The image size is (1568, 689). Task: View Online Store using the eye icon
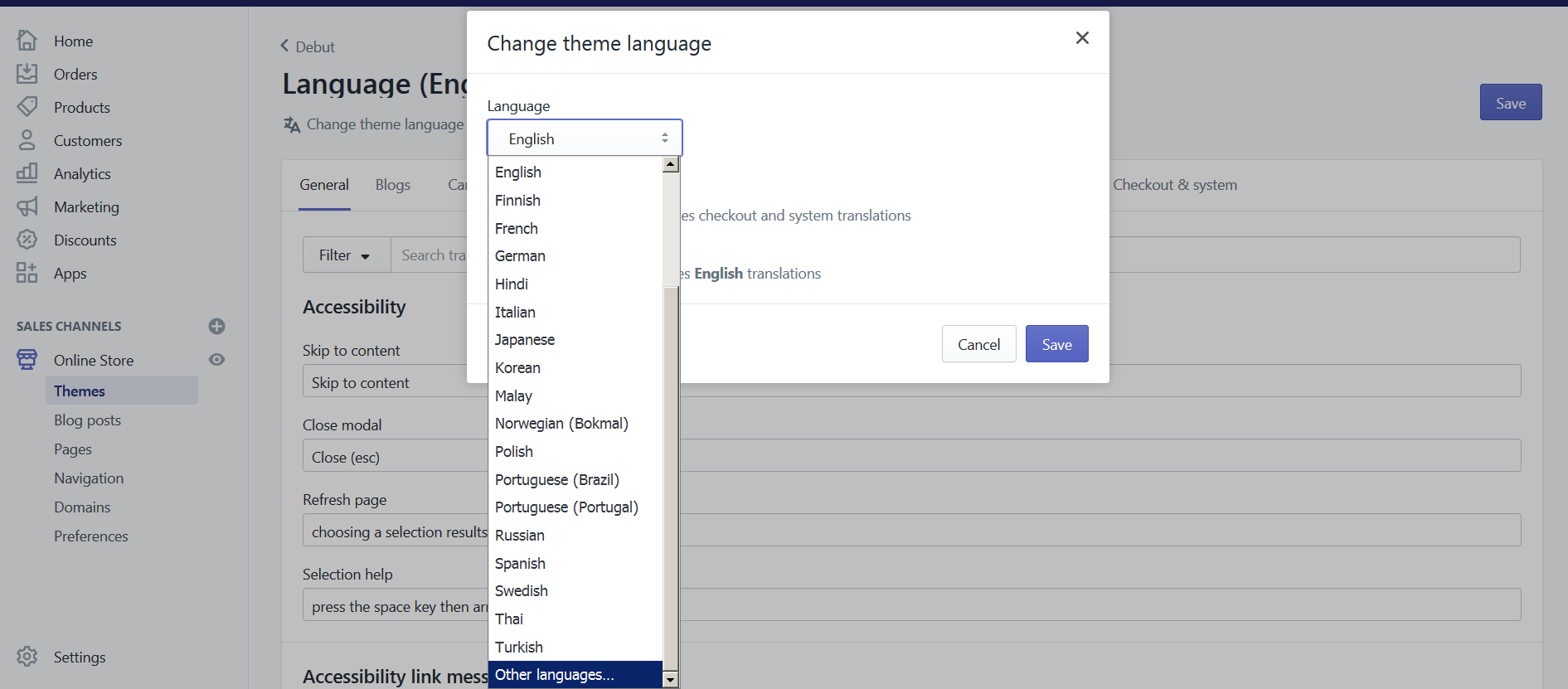(x=216, y=360)
